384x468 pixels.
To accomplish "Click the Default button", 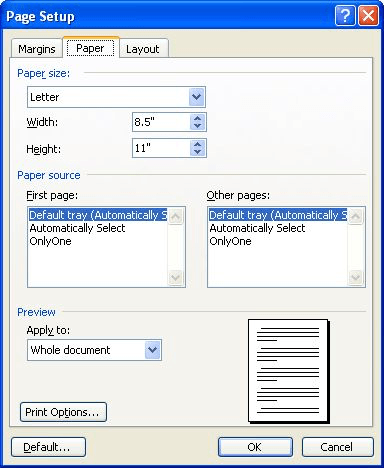I will pyautogui.click(x=48, y=447).
